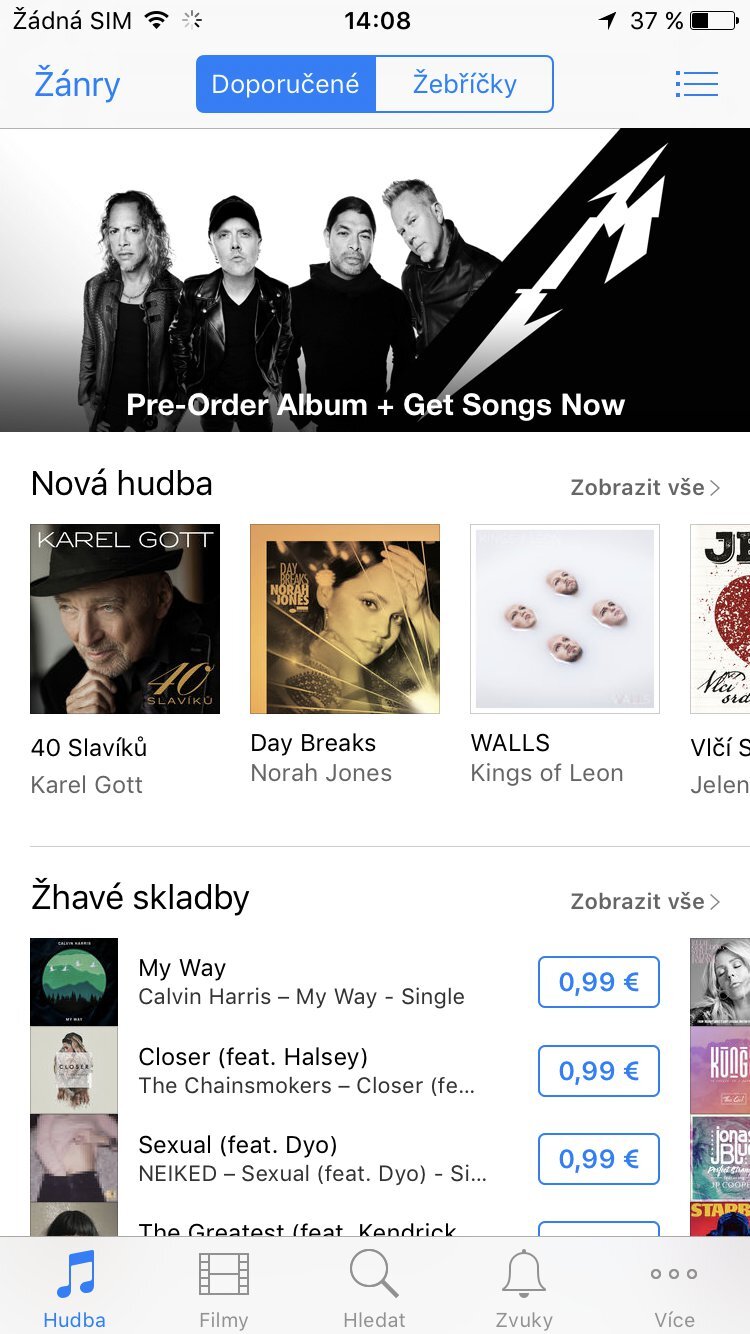
Task: Switch to the Doporučené segment
Action: point(286,84)
